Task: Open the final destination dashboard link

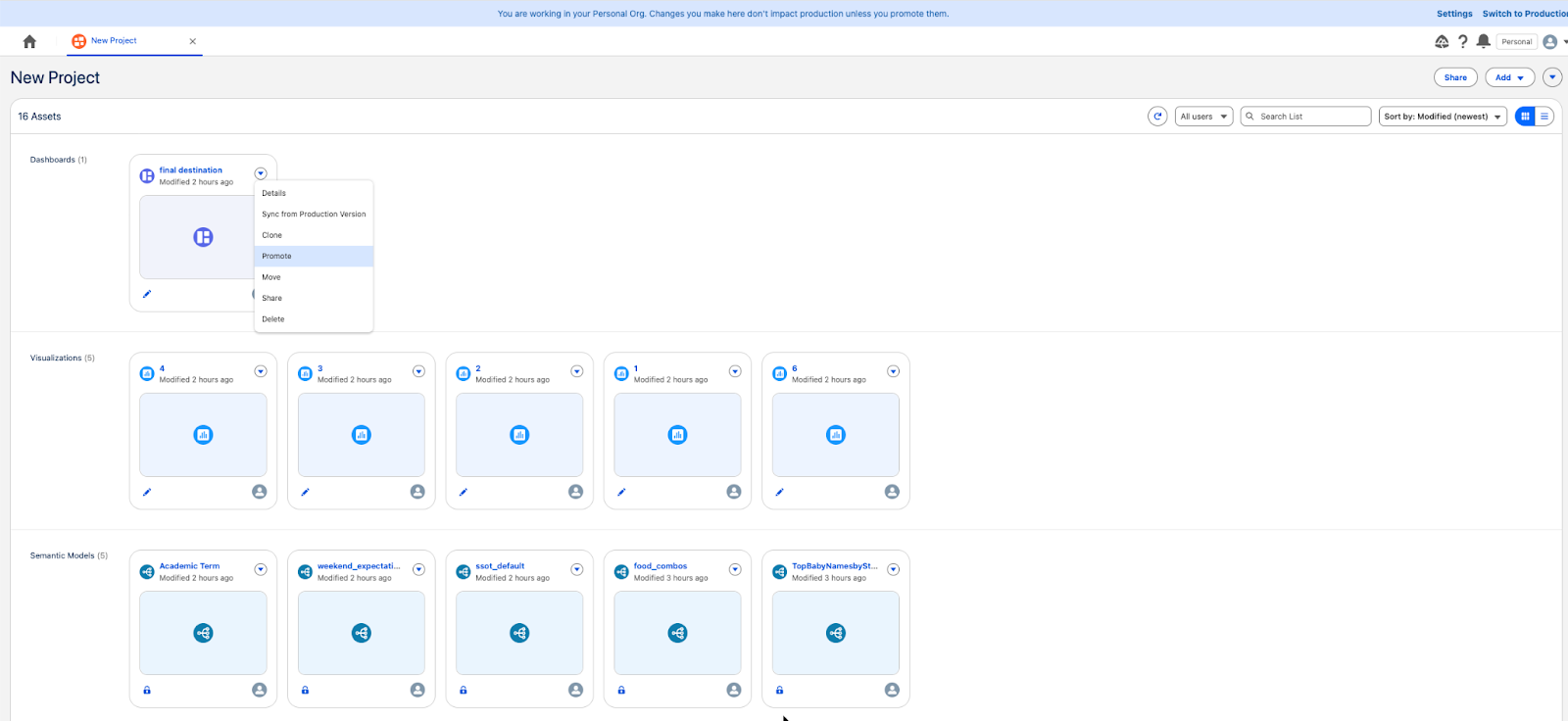Action: (x=191, y=170)
